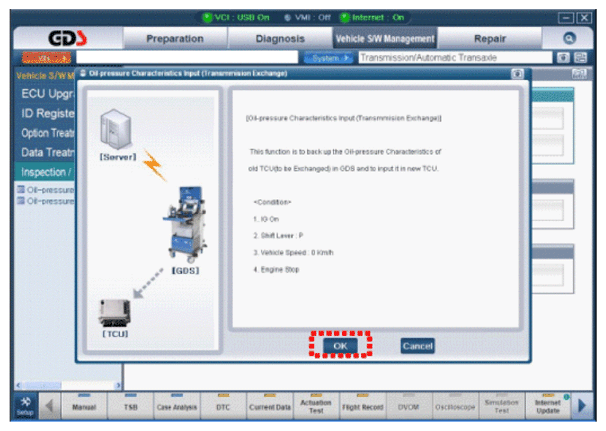Open Case Analysis toolbar item
This screenshot has width=606, height=431.
click(177, 406)
